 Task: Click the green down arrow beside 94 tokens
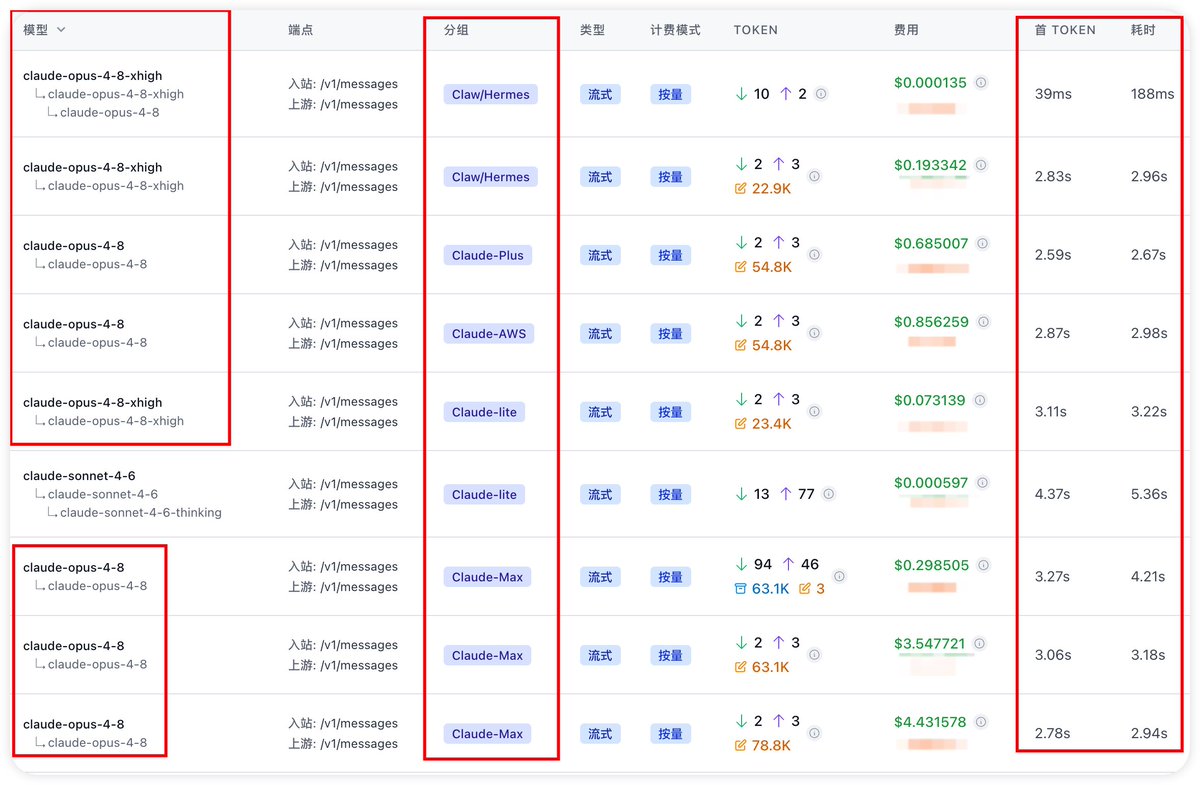[x=741, y=565]
